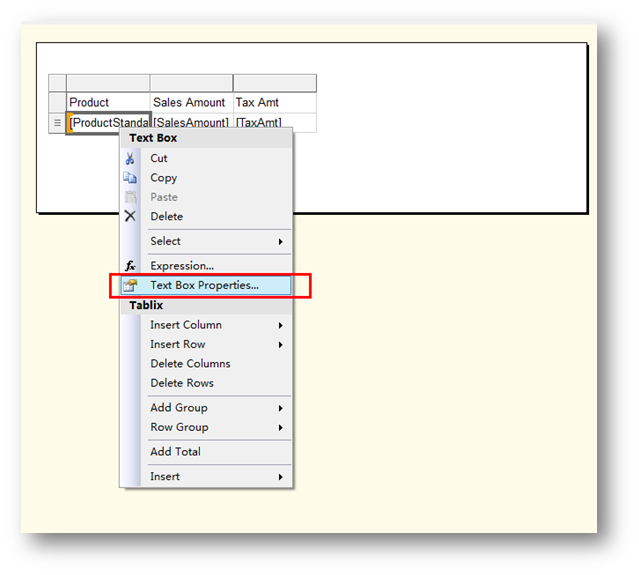Select the Tax Amt header cell

(275, 102)
